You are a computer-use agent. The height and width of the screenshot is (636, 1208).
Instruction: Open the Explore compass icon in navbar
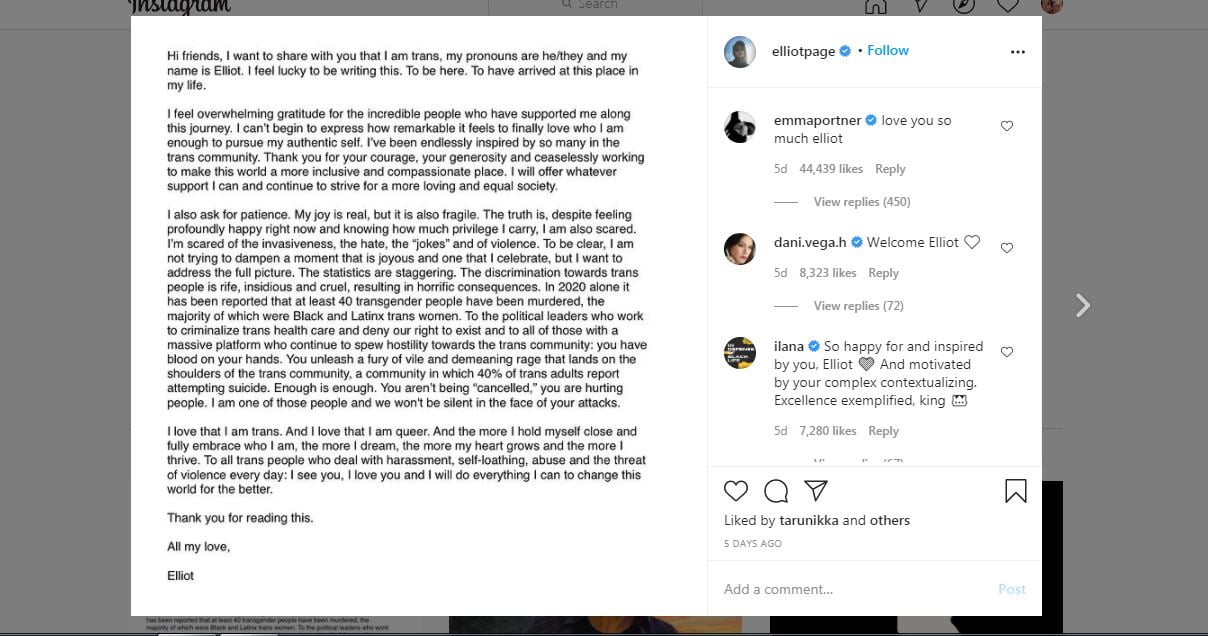pos(964,6)
